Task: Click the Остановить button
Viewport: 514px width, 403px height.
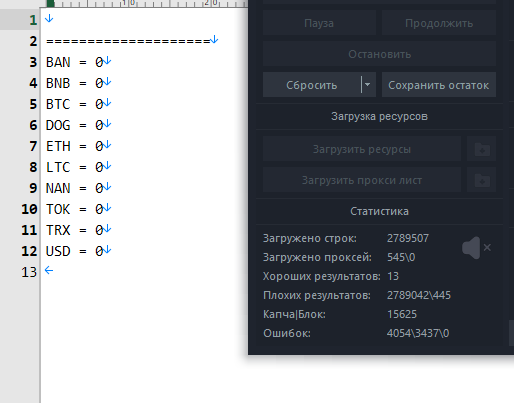Action: (x=379, y=54)
